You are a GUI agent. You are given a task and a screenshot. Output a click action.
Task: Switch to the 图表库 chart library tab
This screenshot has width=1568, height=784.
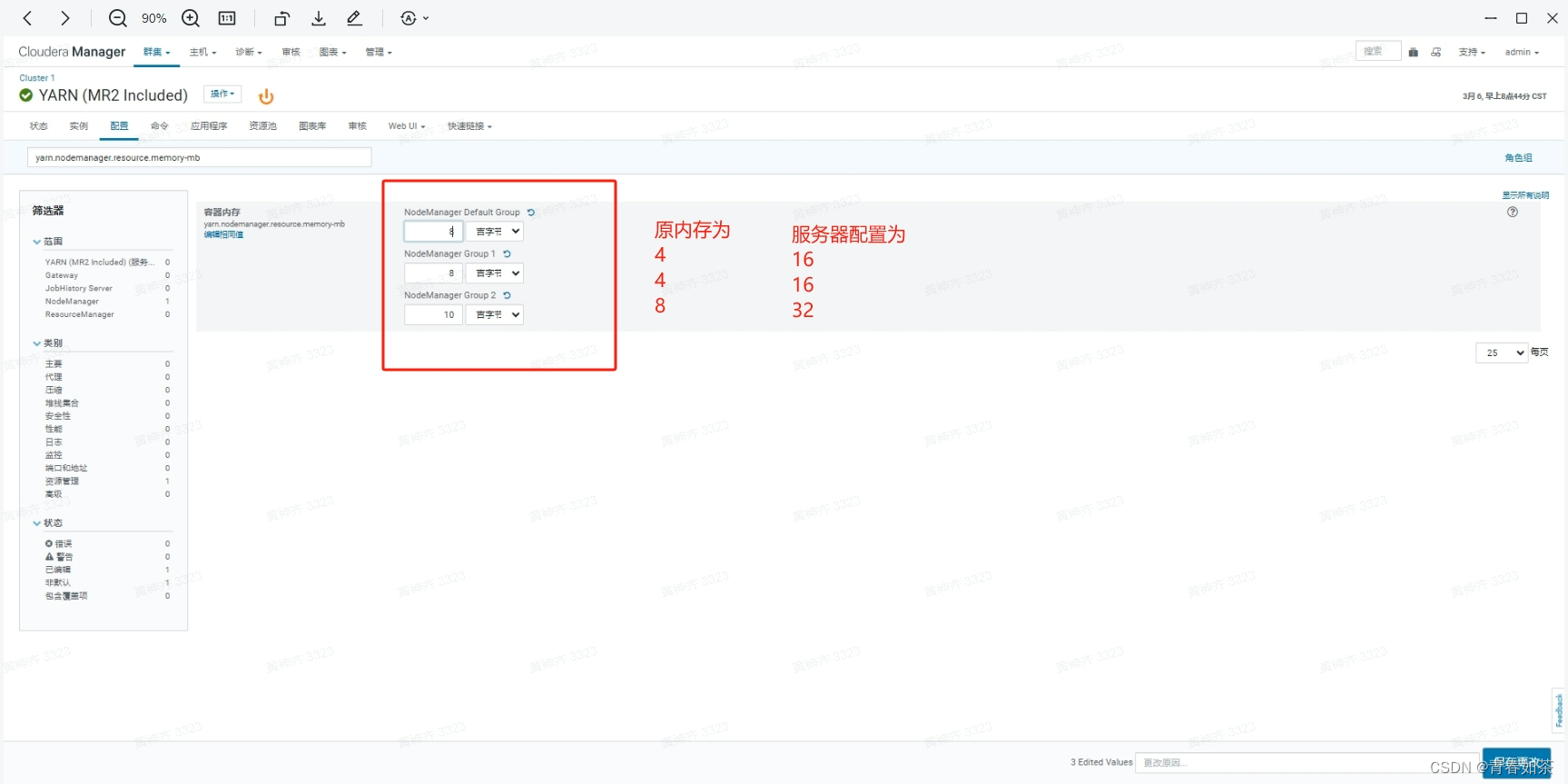pyautogui.click(x=312, y=126)
